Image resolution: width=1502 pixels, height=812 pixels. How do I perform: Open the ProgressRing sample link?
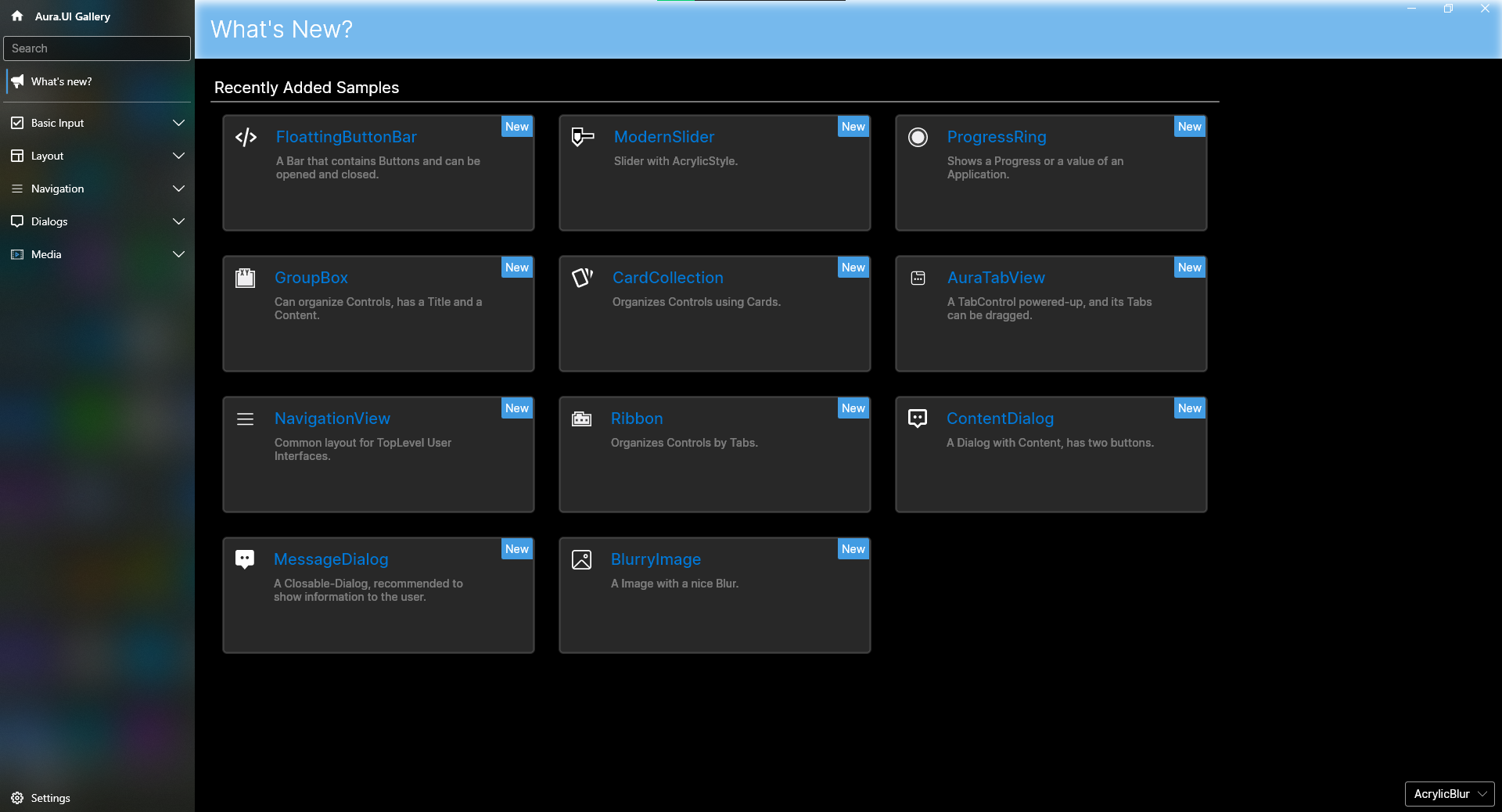(x=997, y=137)
